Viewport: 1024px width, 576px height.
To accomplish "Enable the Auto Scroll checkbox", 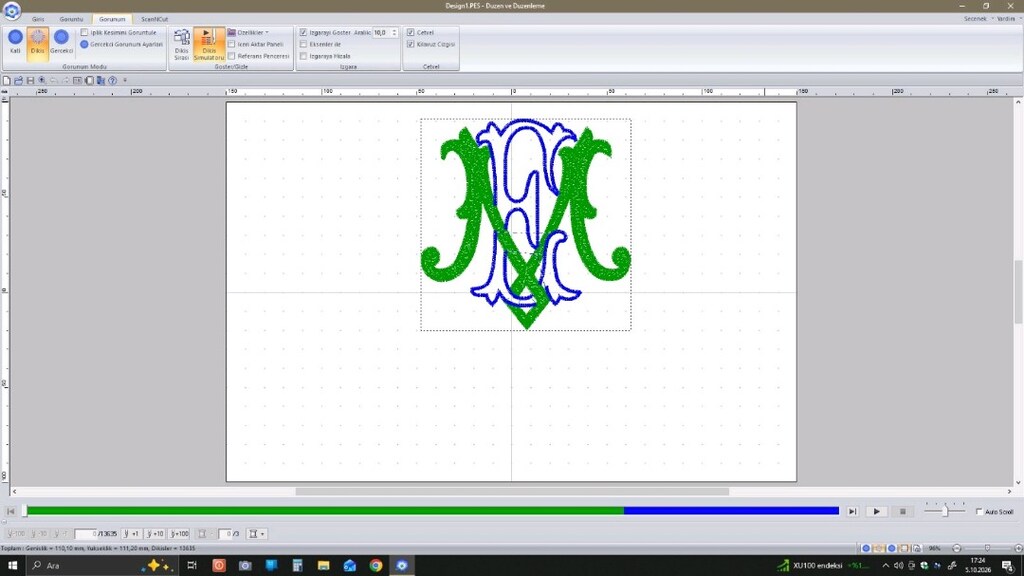I will tap(979, 511).
